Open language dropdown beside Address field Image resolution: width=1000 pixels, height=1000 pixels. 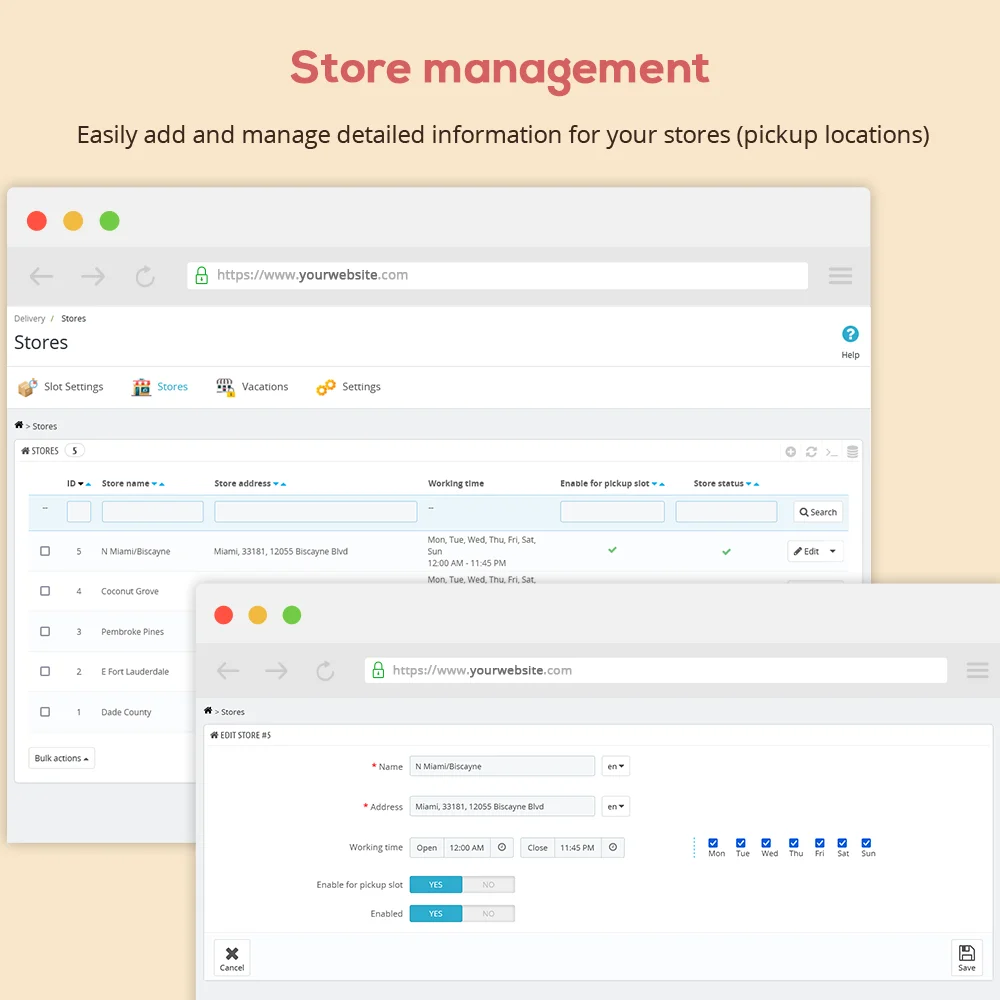tap(615, 807)
